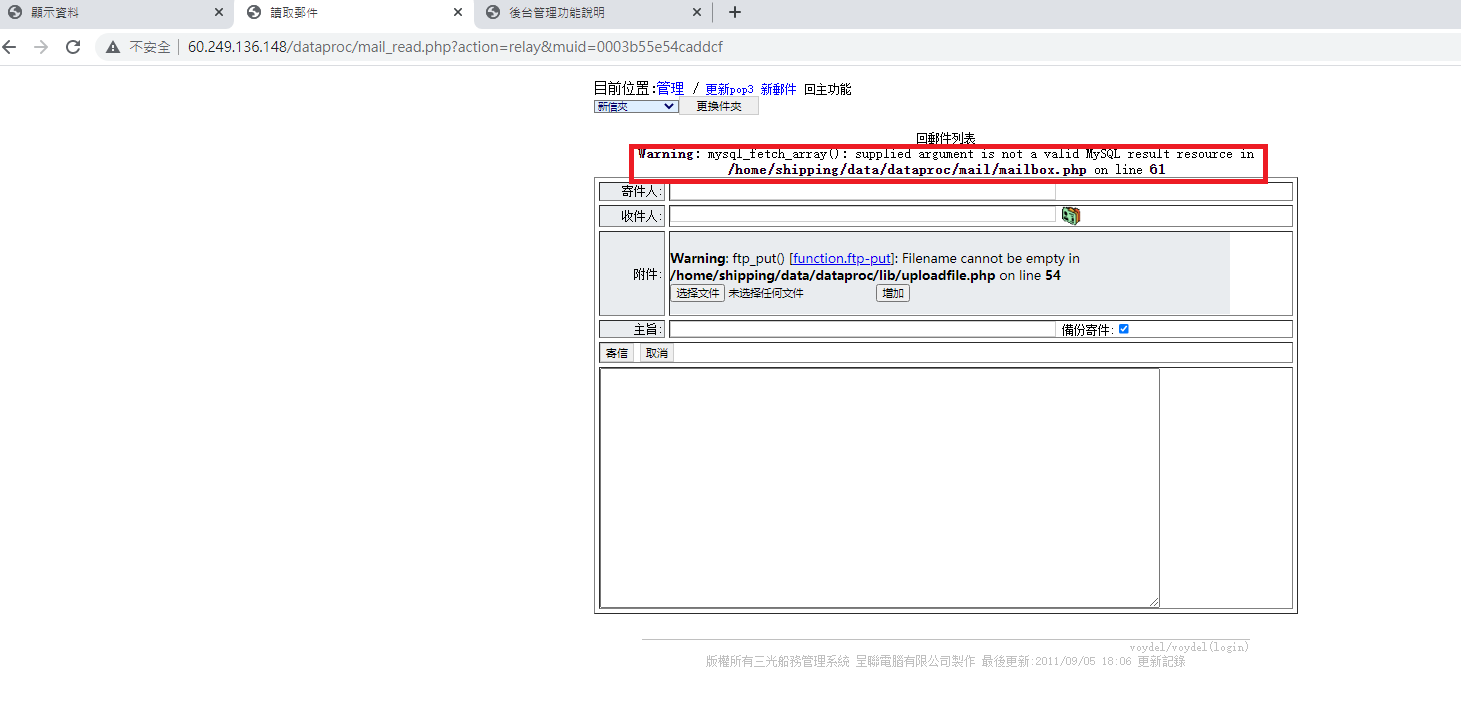1461x708 pixels.
Task: Click the 增加 attachment button
Action: click(893, 293)
